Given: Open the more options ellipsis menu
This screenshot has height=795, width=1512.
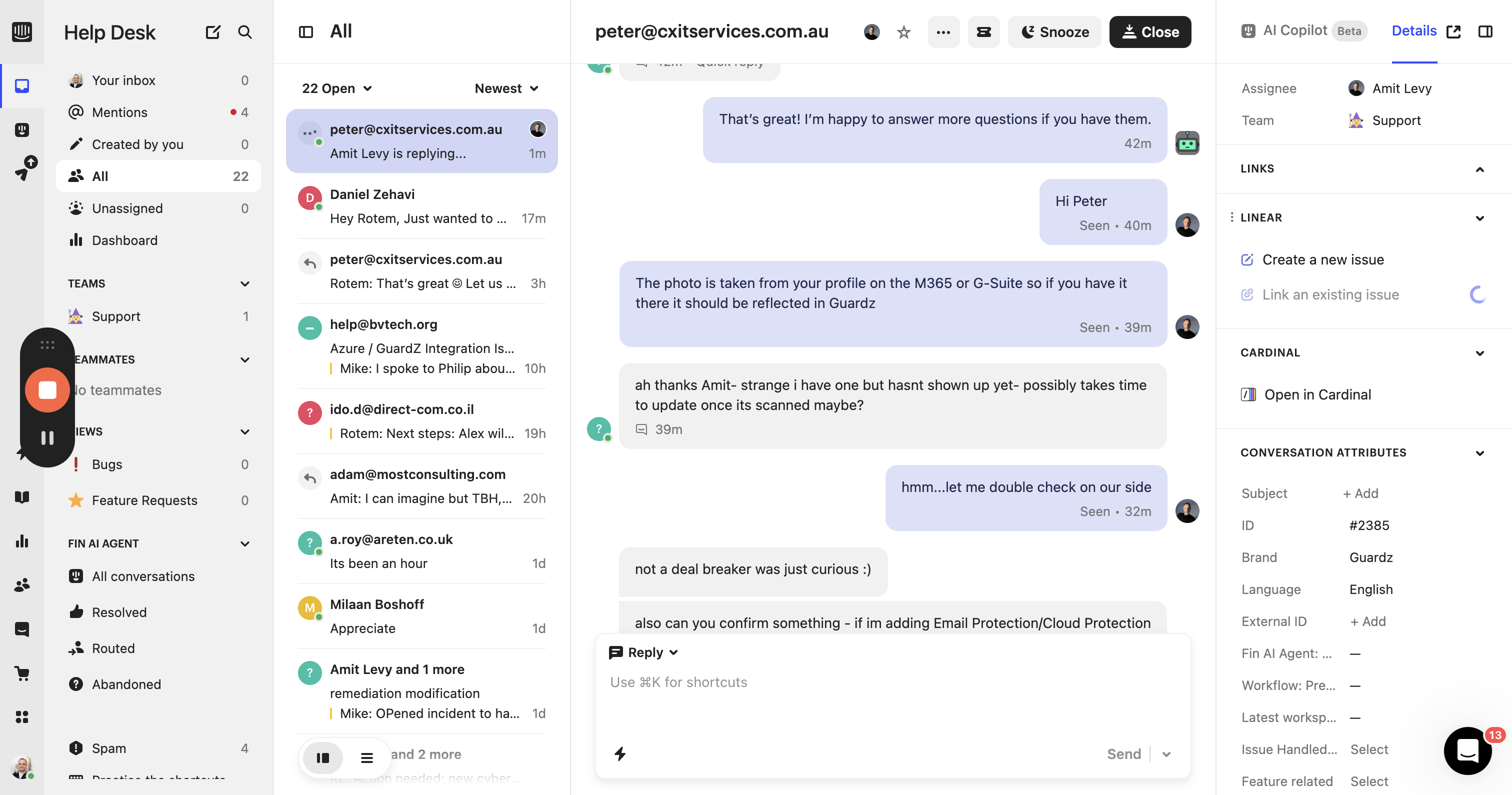Looking at the screenshot, I should pos(943,32).
